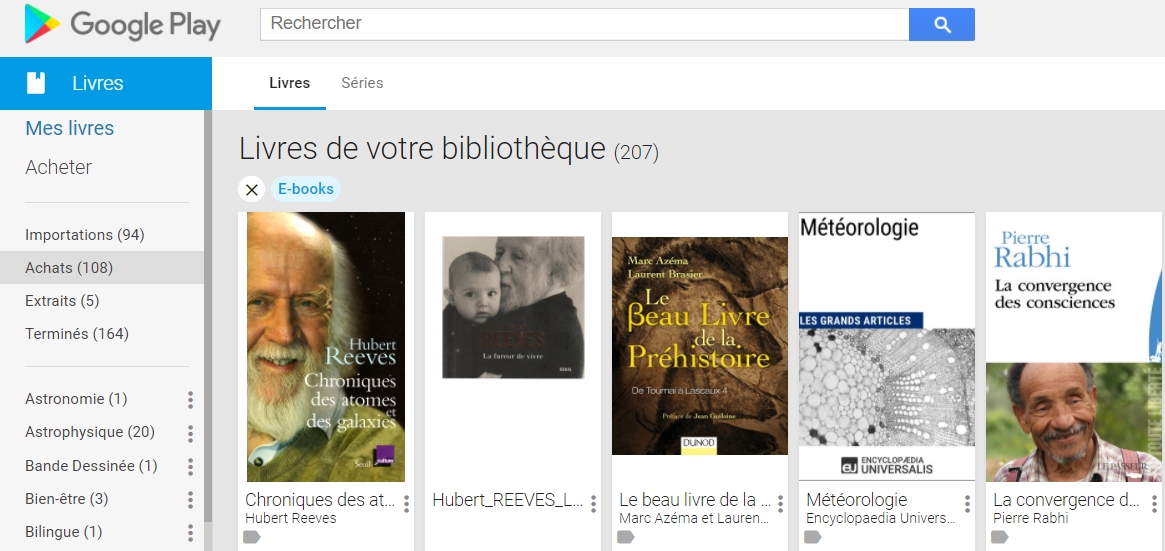Click the Rechercher search field

[585, 25]
